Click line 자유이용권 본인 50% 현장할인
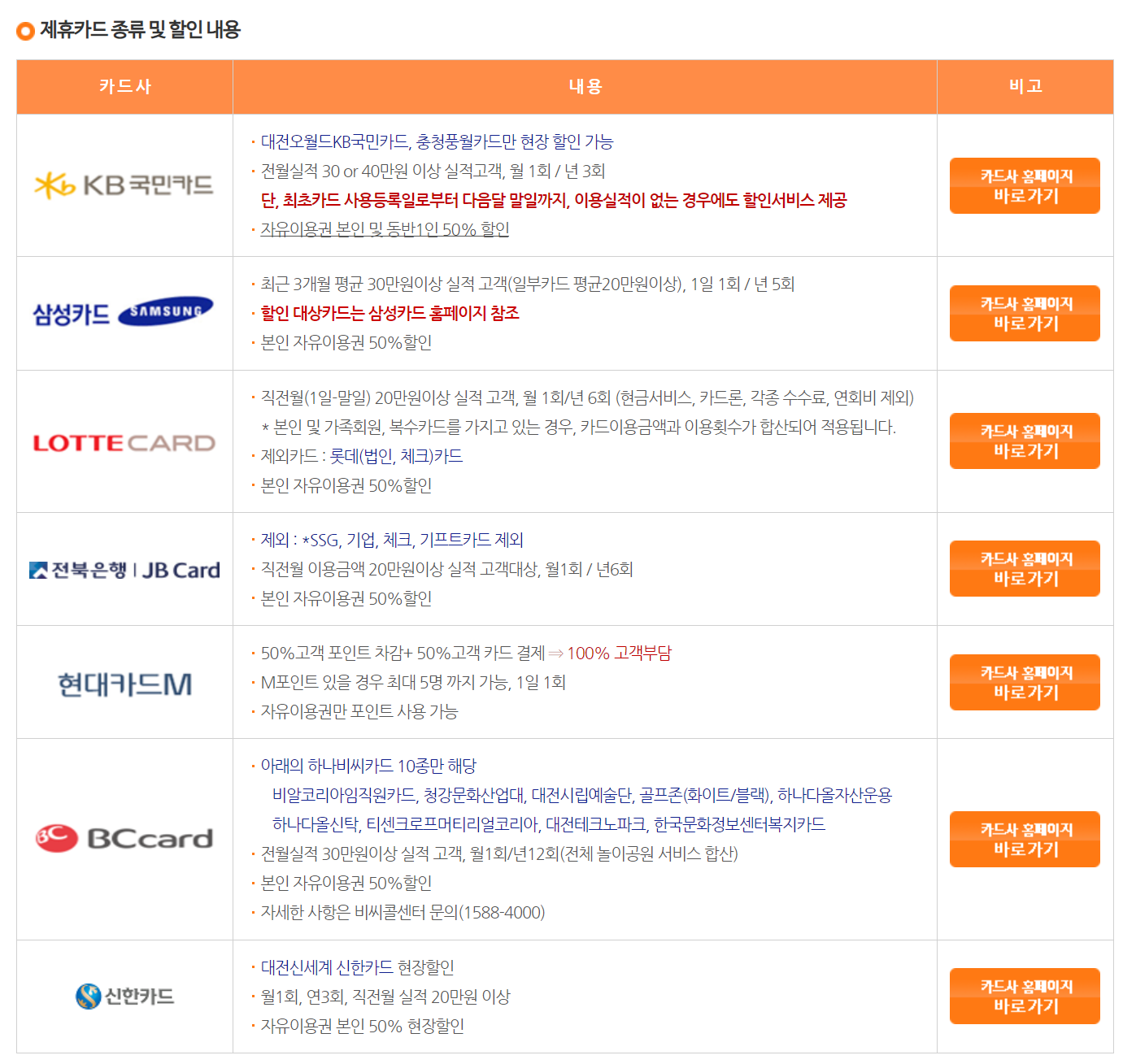The height and width of the screenshot is (1064, 1123). [x=362, y=1026]
